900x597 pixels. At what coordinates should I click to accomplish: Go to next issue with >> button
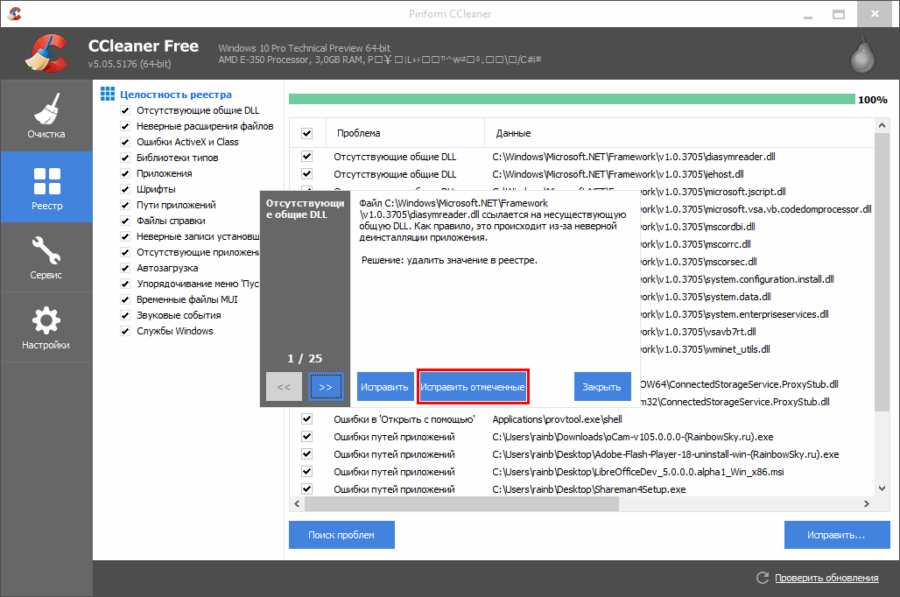[325, 386]
